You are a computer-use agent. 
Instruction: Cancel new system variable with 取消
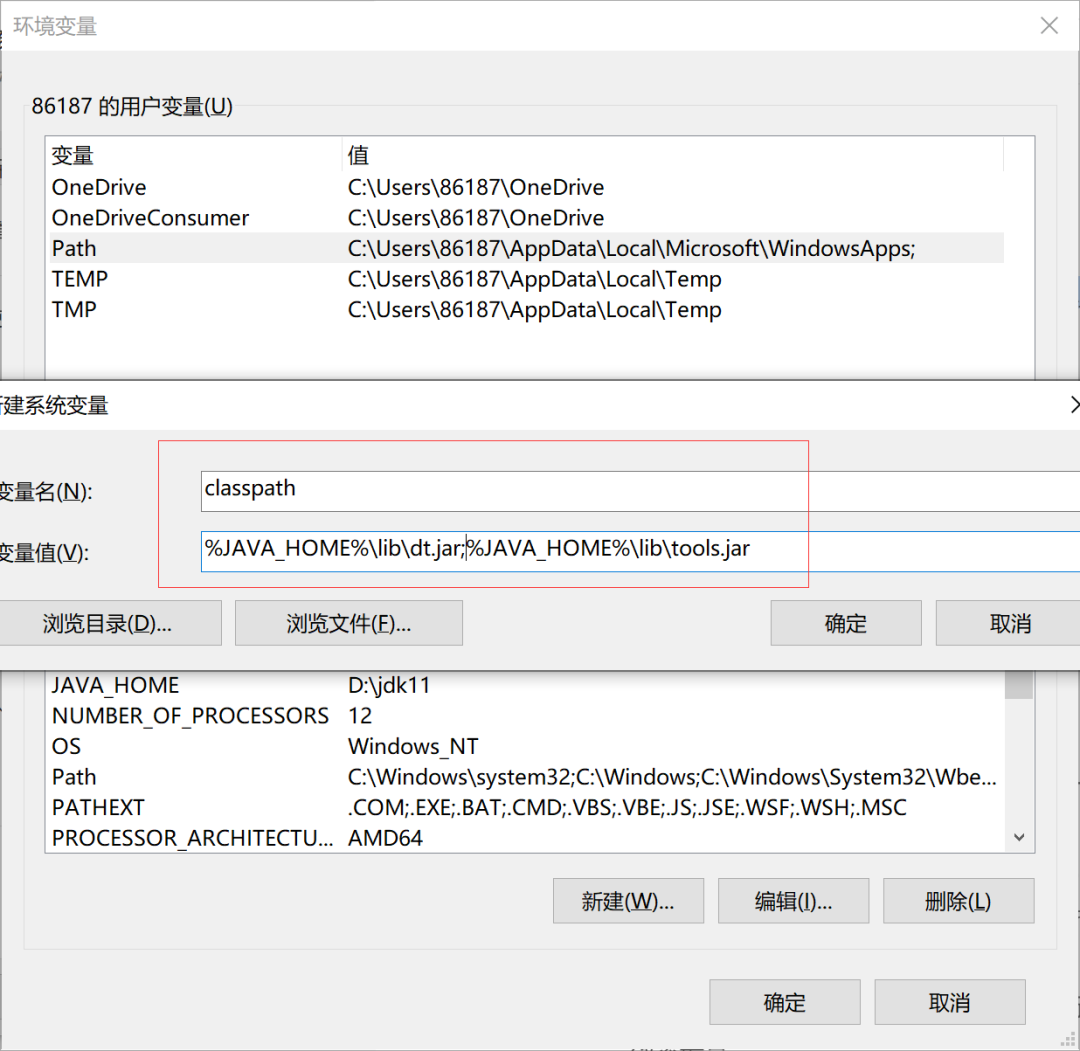tap(1009, 623)
